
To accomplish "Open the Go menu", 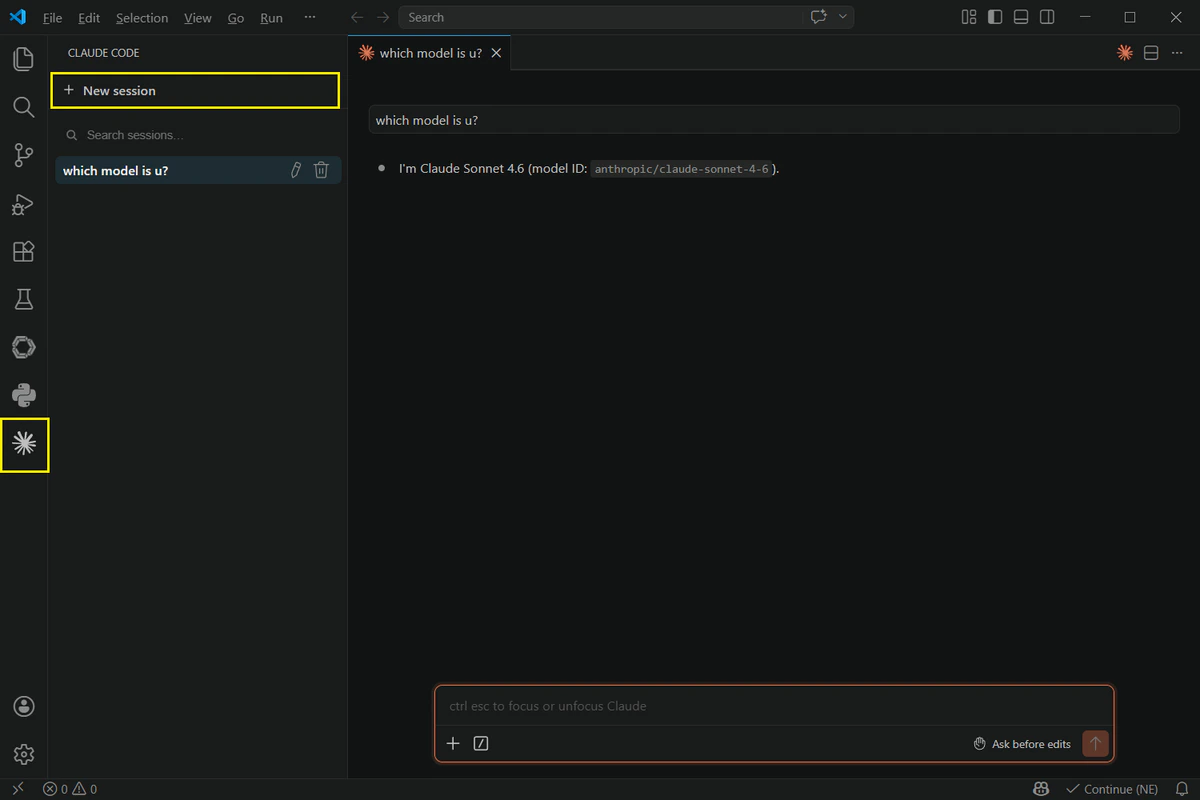I will point(236,18).
